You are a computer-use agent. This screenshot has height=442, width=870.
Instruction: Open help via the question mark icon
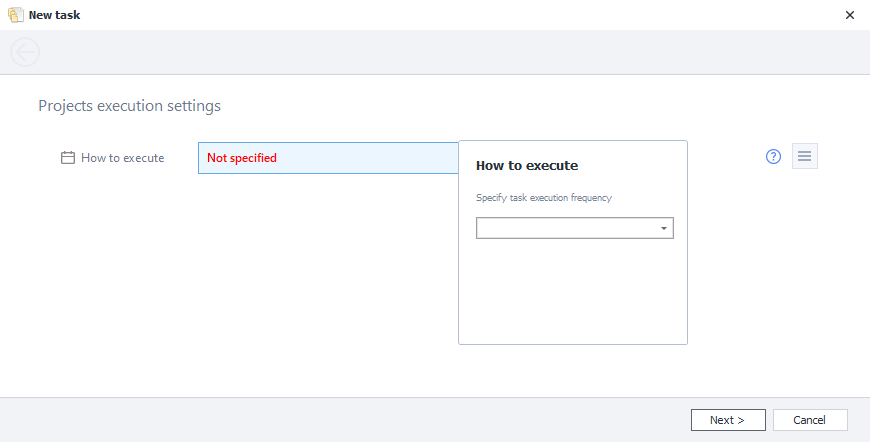point(773,157)
